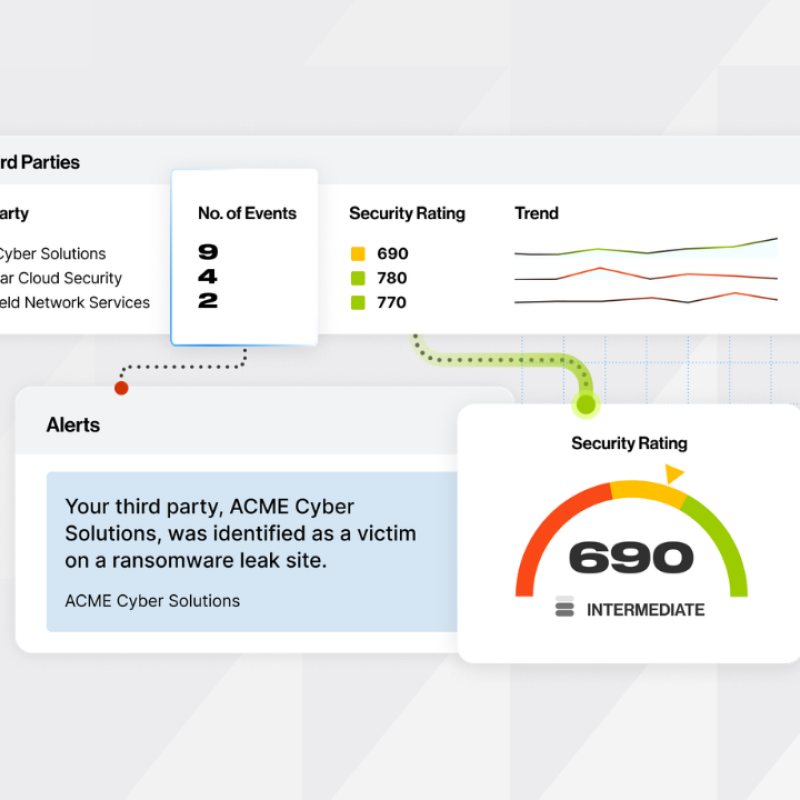Click the yellow swatch next to 690
This screenshot has height=800, width=800.
coord(358,254)
